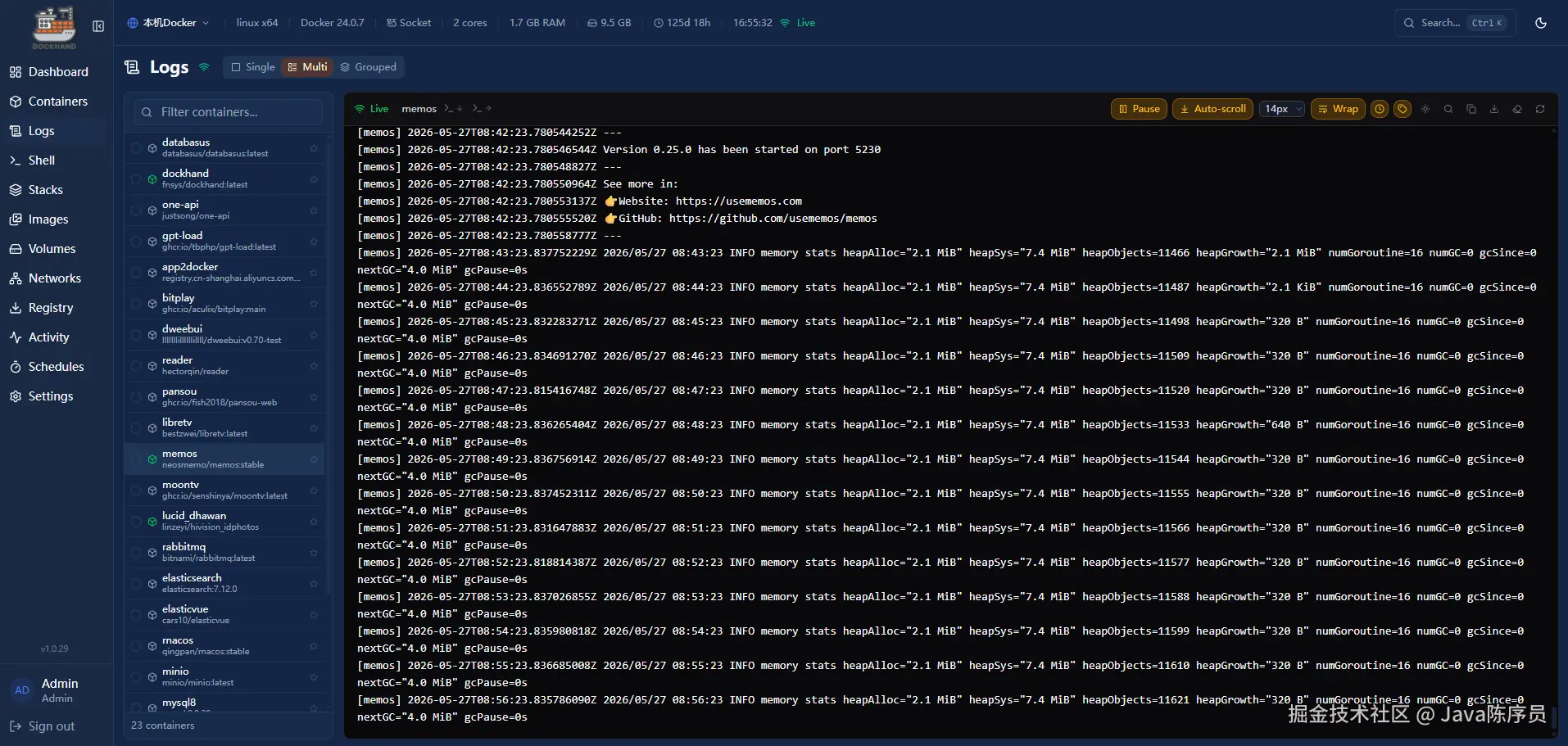Select the dweebui container row
This screenshot has width=1568, height=746.
224,335
